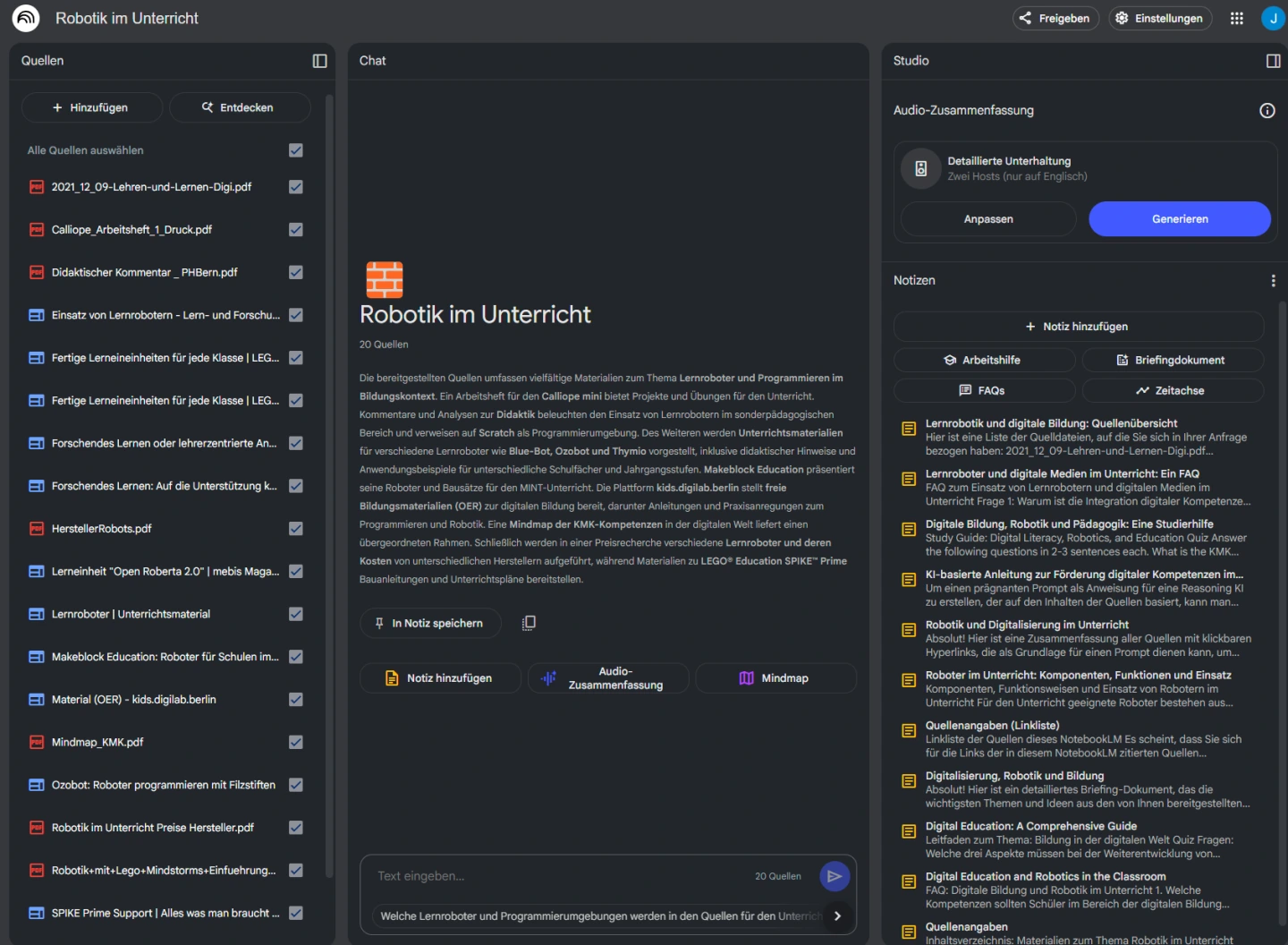Click the info icon beside Audio-Zusammenfassung

pos(1267,110)
